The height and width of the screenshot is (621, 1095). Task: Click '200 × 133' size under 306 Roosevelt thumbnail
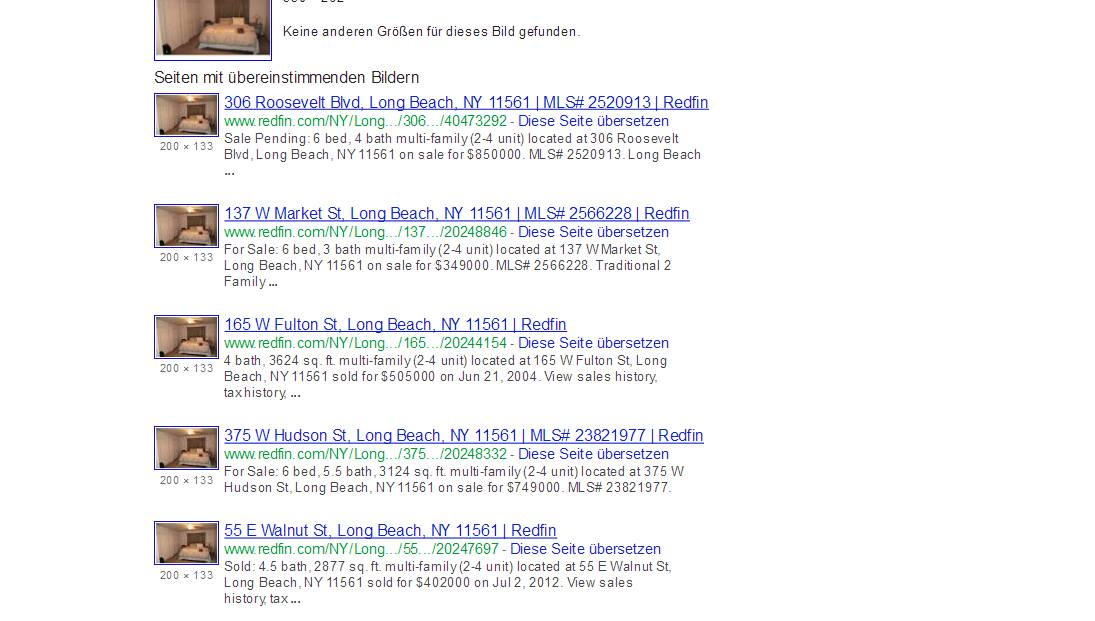pos(186,147)
